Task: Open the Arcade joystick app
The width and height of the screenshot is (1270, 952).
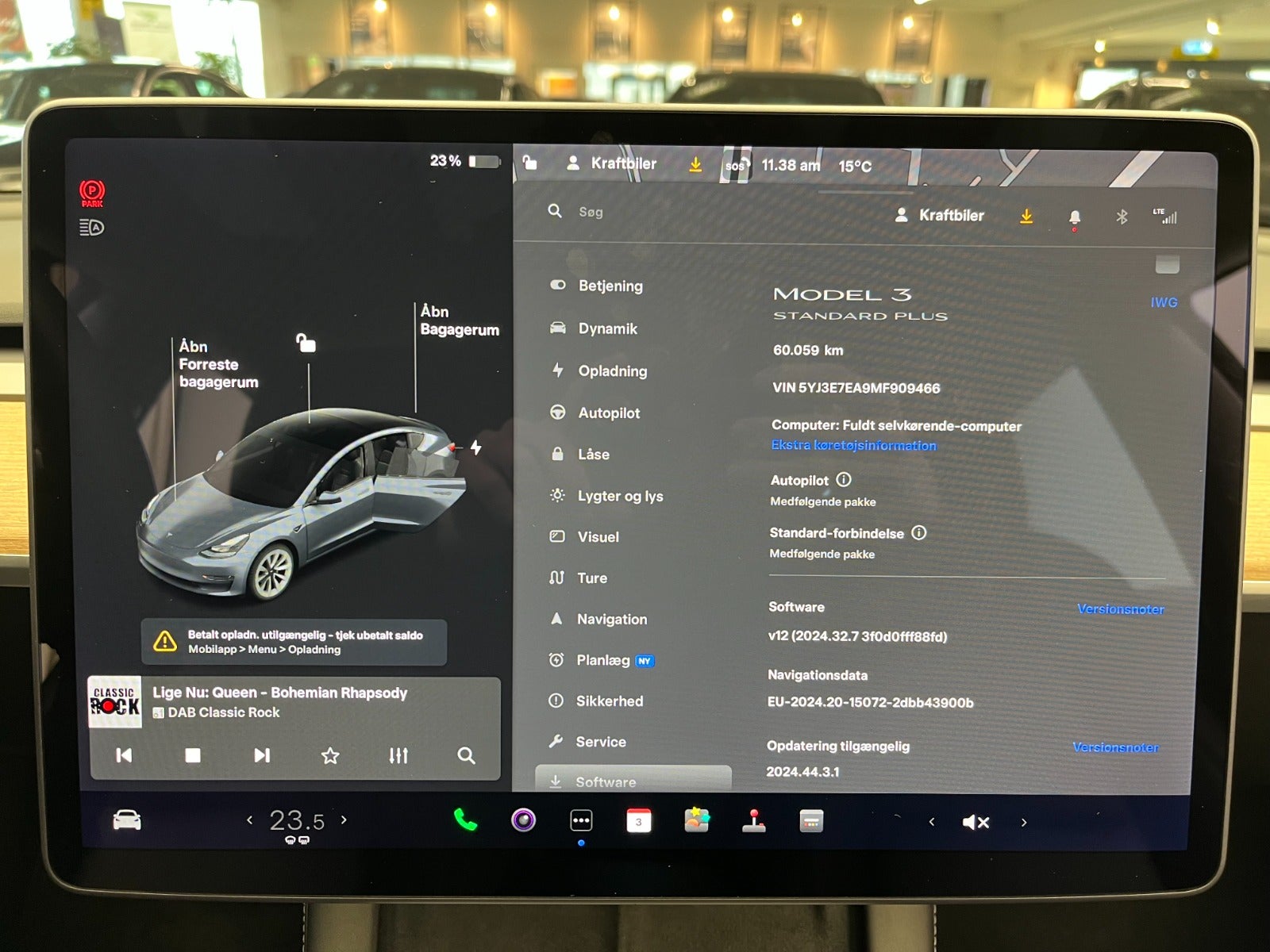Action: (x=754, y=820)
